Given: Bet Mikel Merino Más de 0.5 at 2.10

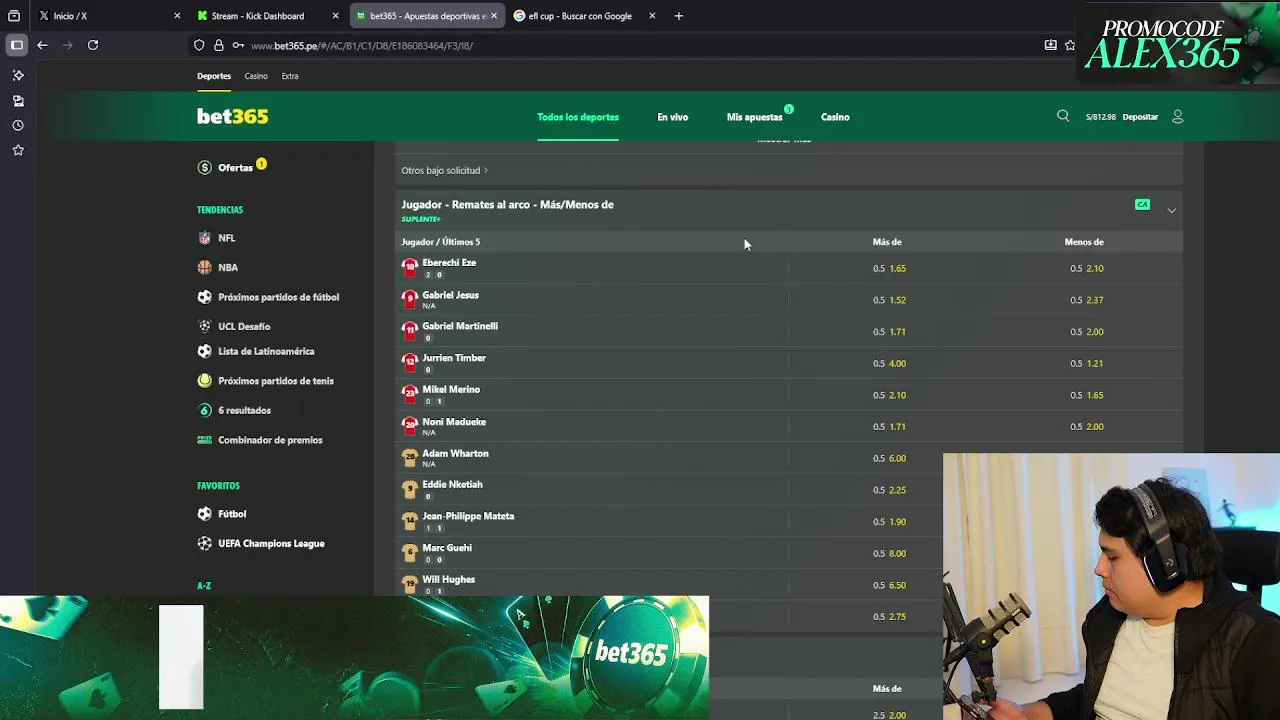Looking at the screenshot, I should 889,395.
